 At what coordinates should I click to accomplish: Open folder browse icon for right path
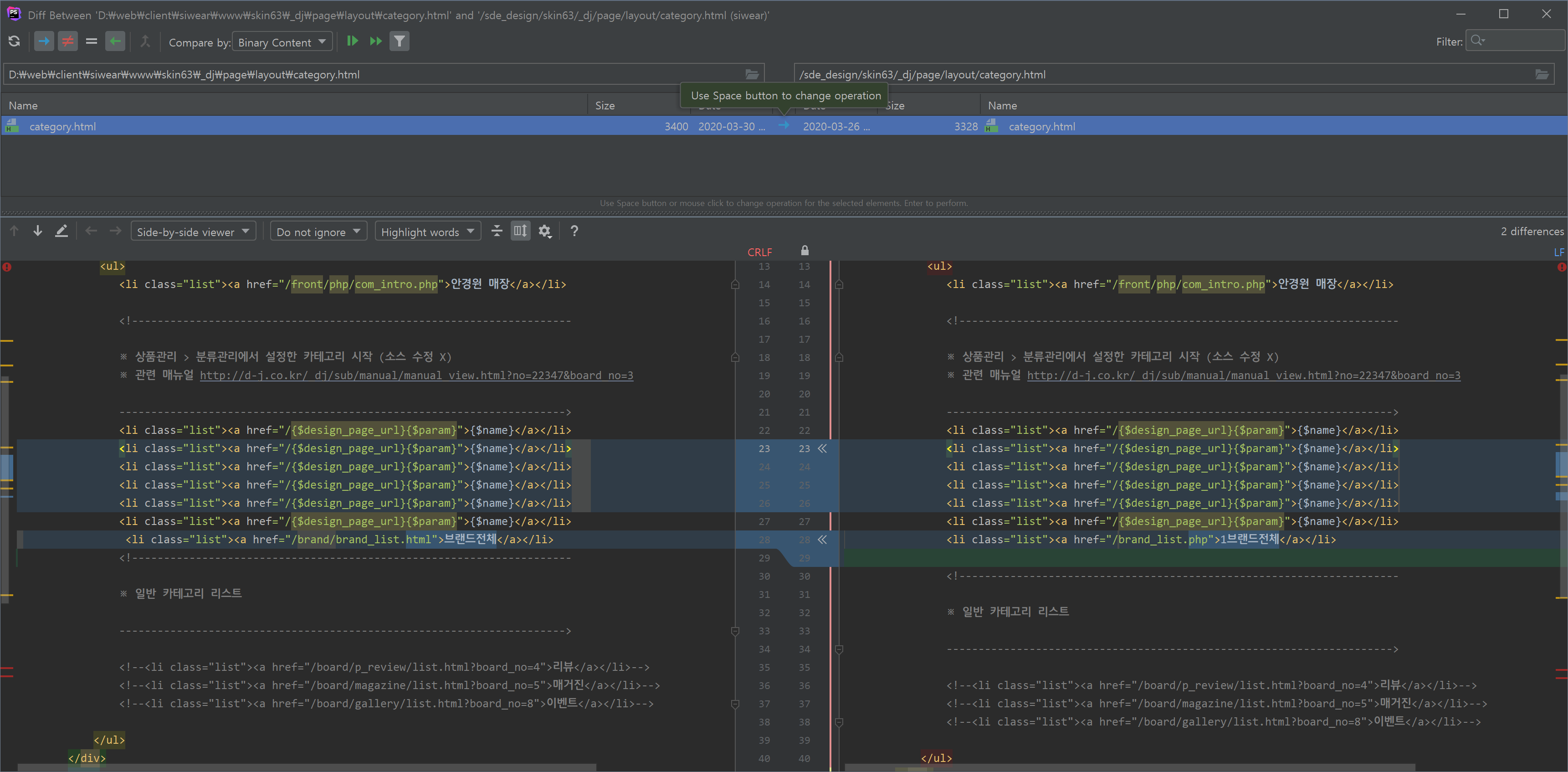point(1542,74)
